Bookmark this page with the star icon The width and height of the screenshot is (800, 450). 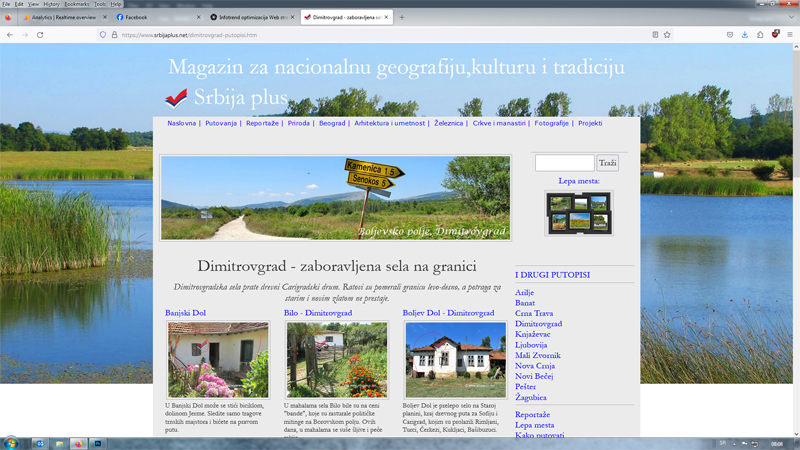(667, 35)
